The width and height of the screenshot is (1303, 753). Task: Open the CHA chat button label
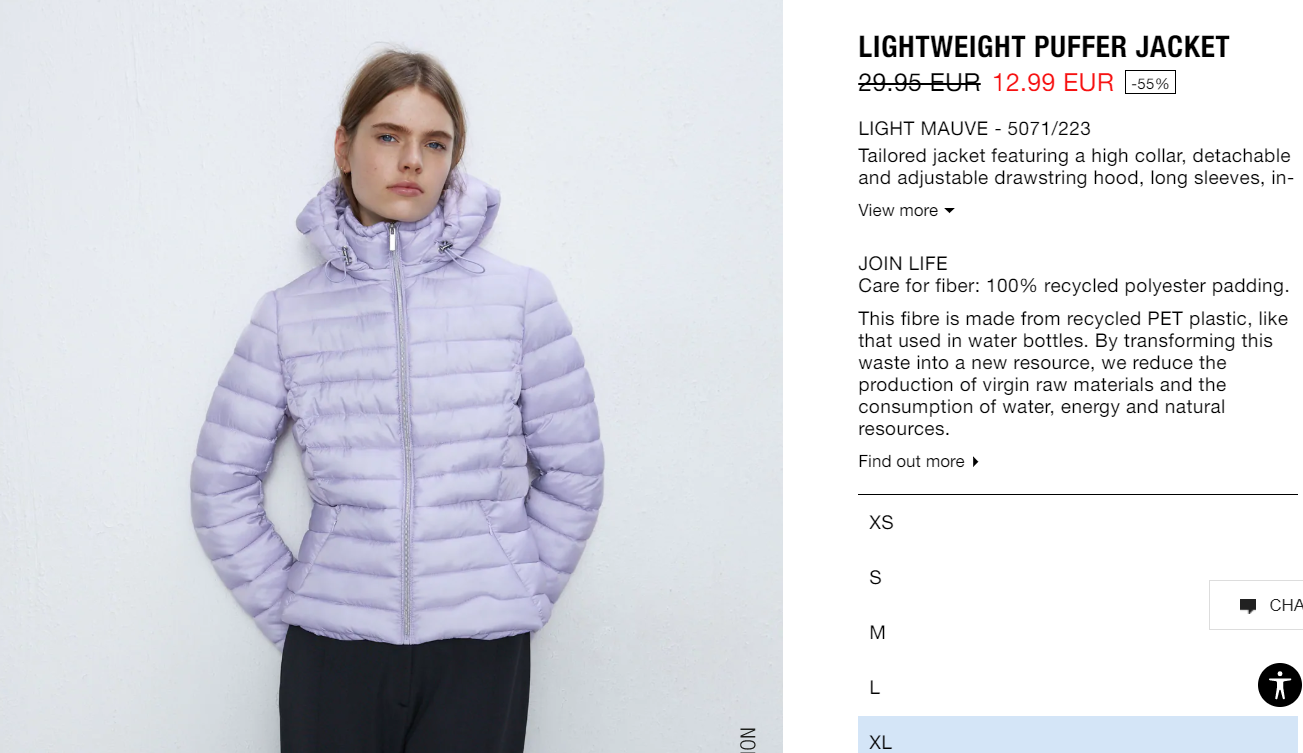(x=1285, y=605)
